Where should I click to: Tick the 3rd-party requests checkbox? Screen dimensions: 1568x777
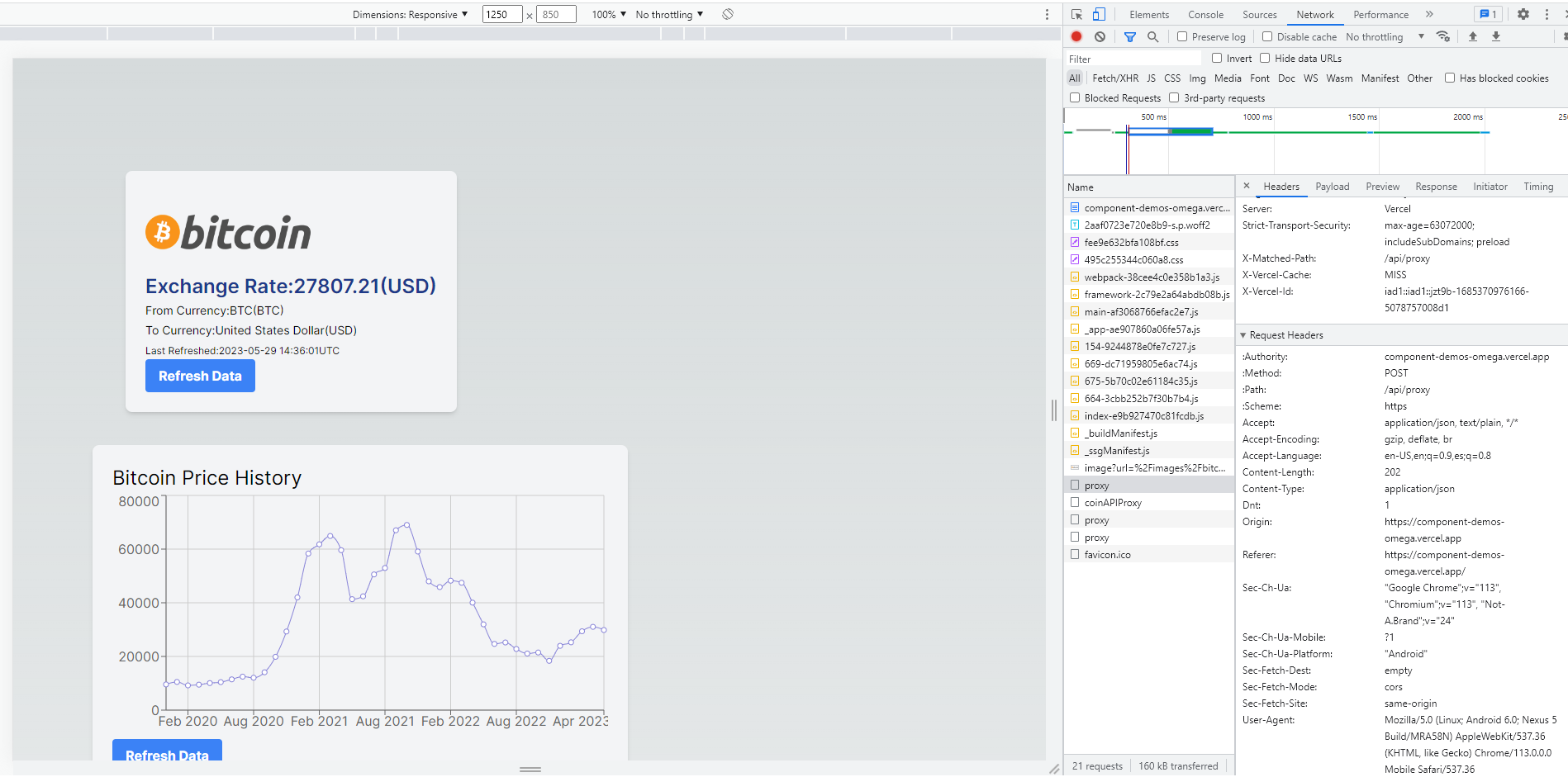coord(1174,97)
